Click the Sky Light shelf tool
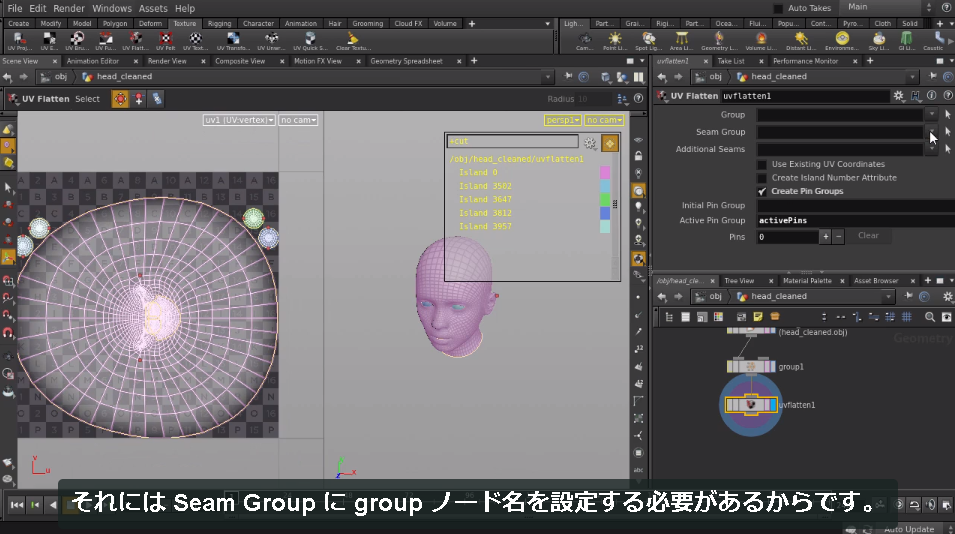955x534 pixels. [878, 41]
